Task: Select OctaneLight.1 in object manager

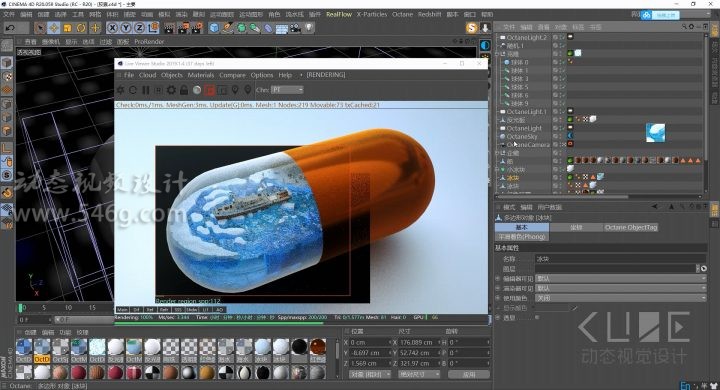Action: (527, 112)
